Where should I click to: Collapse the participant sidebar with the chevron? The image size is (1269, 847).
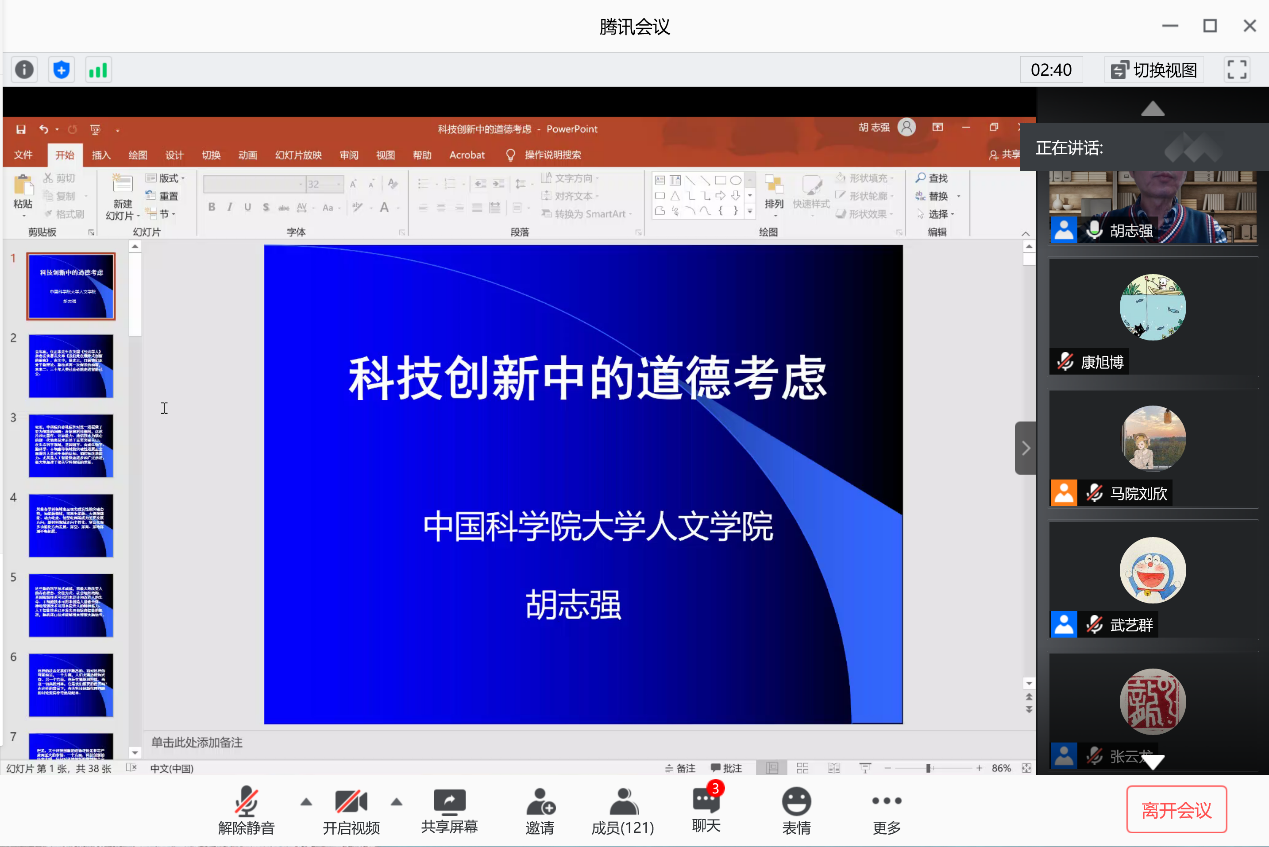coord(1026,448)
